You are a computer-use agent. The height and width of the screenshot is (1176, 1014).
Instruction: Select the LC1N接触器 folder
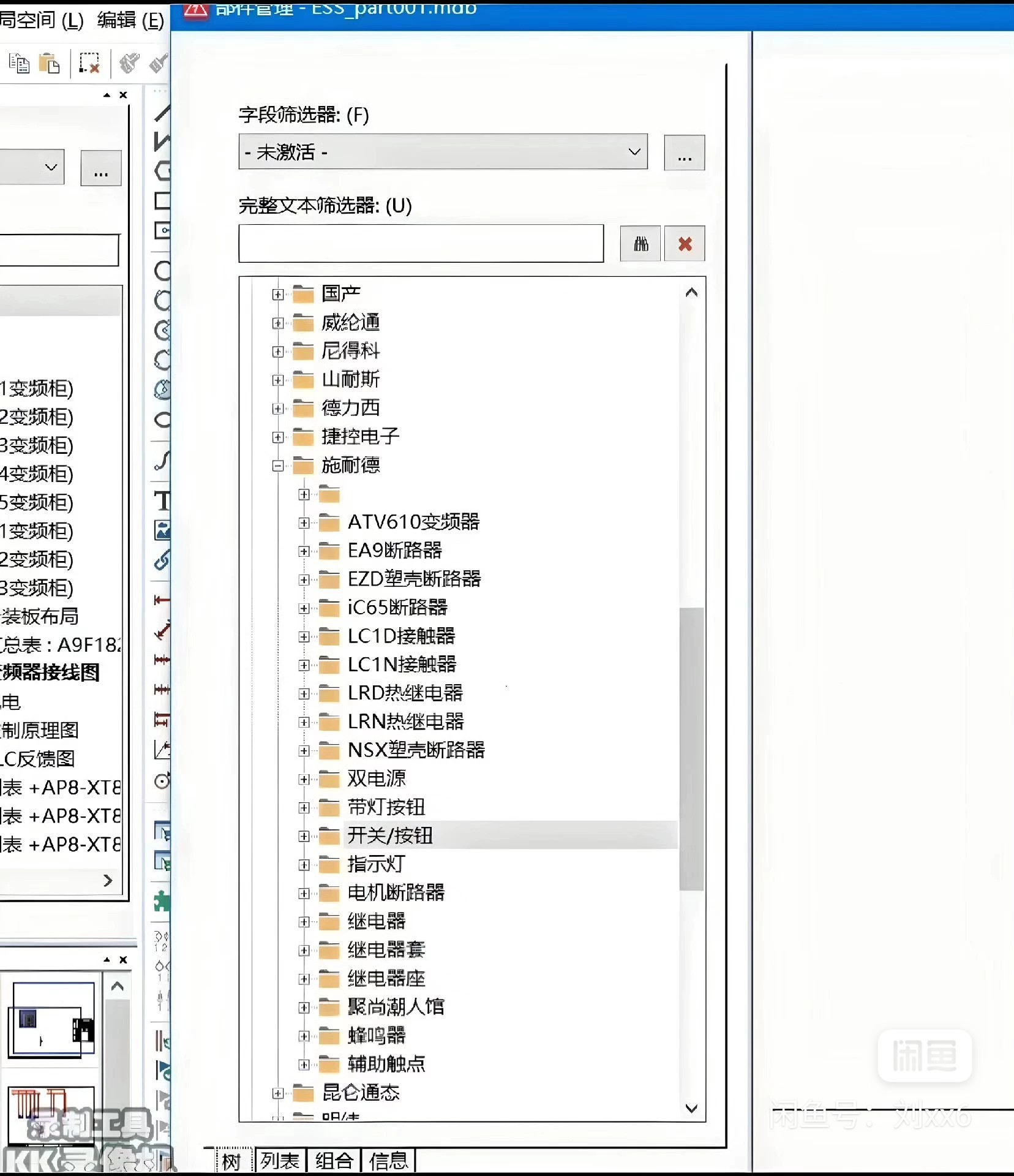tap(402, 665)
